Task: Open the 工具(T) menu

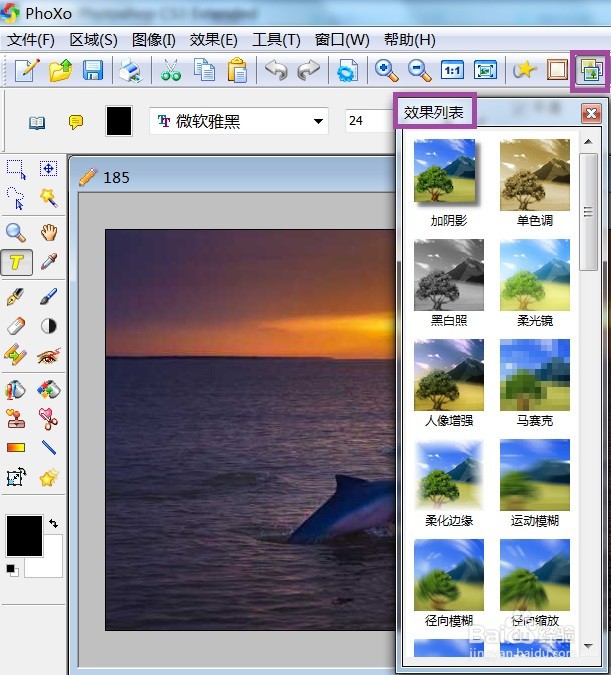Action: point(276,40)
